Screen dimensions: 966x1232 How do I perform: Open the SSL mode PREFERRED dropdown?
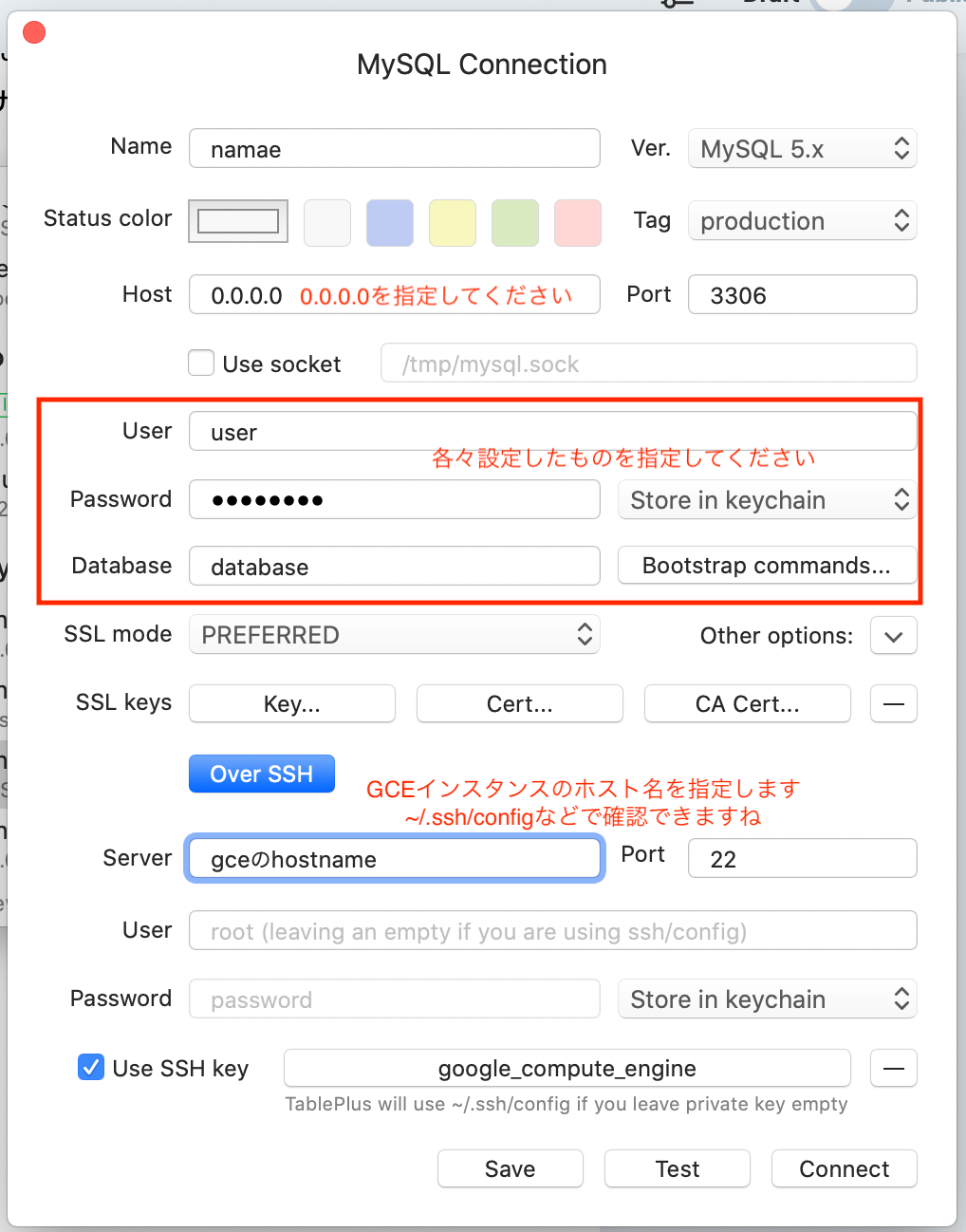(x=395, y=635)
